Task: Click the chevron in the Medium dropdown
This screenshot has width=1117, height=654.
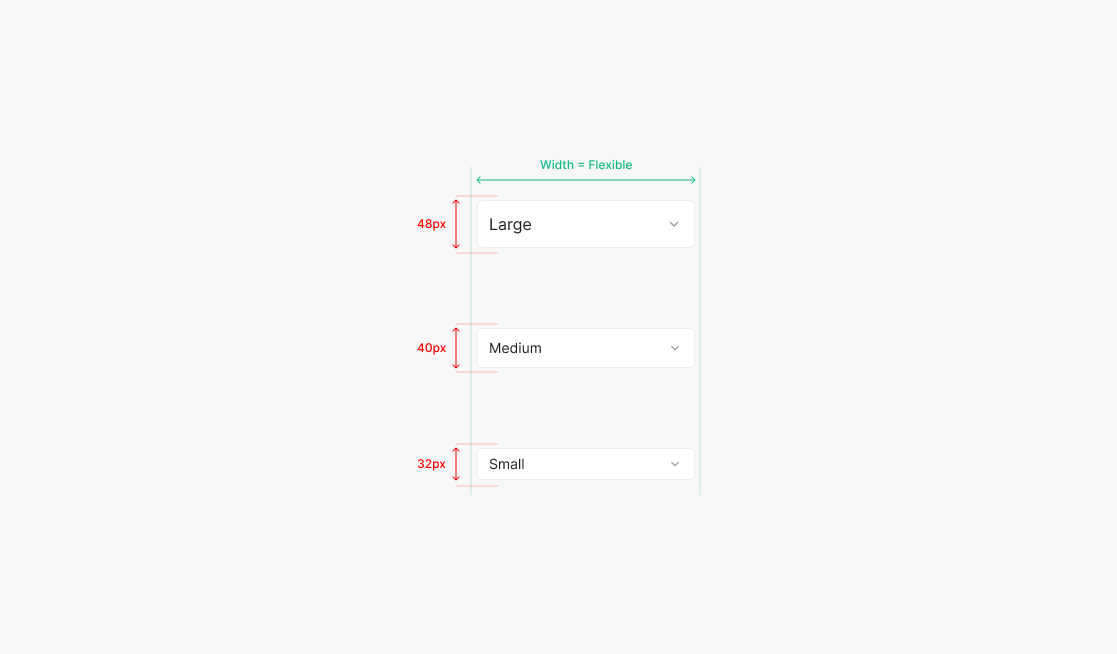Action: coord(674,348)
